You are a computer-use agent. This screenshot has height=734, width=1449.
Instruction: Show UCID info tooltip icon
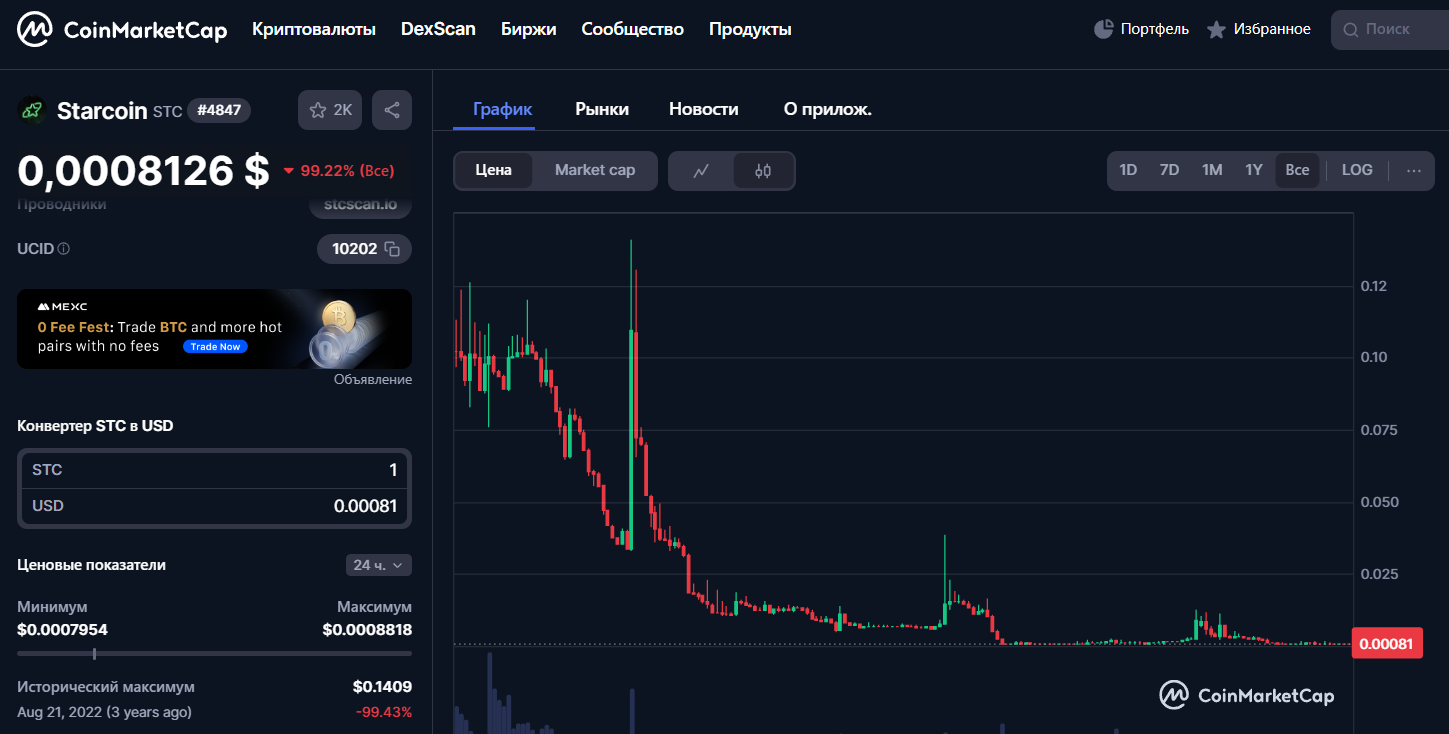tap(64, 249)
